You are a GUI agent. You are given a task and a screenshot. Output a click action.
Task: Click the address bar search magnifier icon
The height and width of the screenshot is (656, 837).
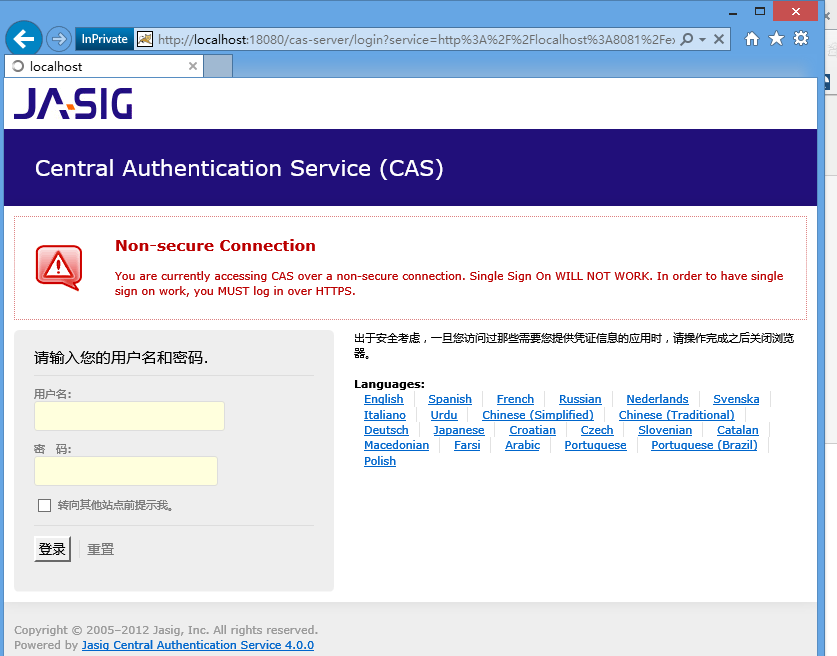coord(687,39)
